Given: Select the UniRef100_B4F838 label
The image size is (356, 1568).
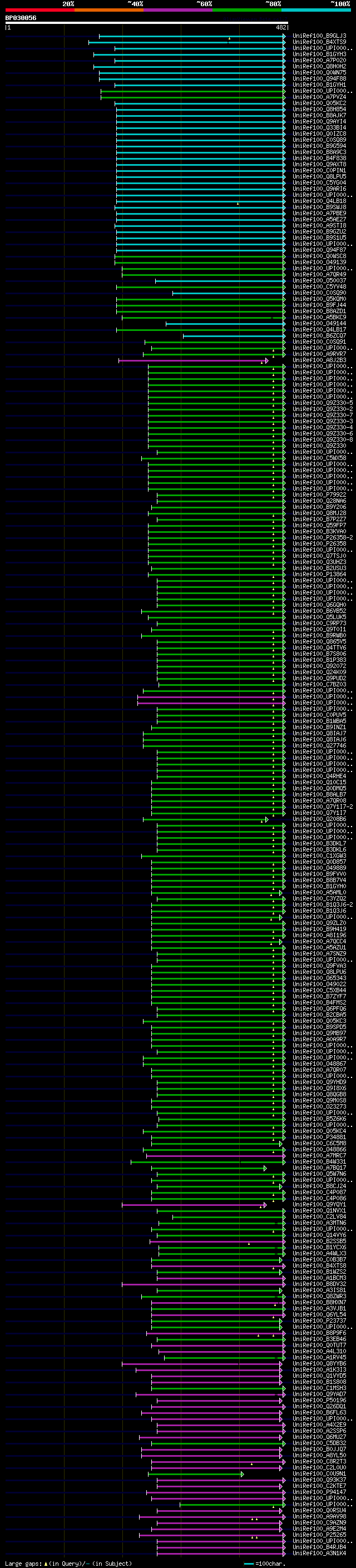Looking at the screenshot, I should pos(319,159).
